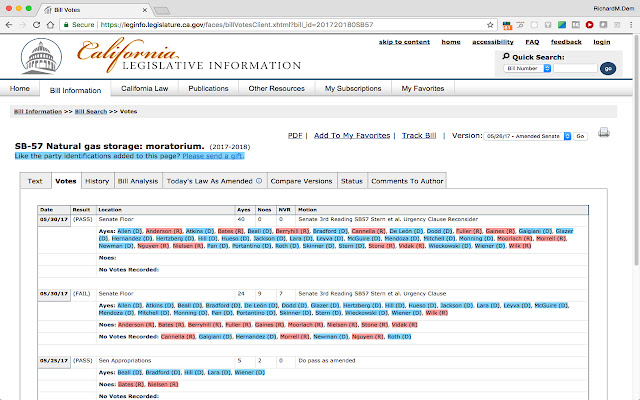Open the Bill Number quick search dropdown
The image size is (640, 400).
[x=527, y=69]
